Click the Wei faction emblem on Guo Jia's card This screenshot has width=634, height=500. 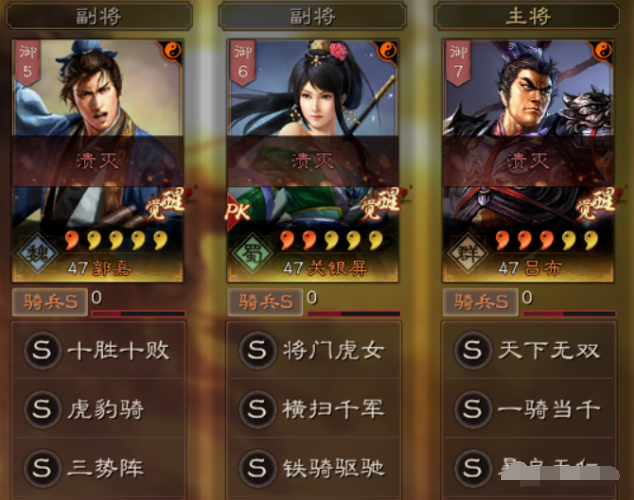(x=37, y=253)
